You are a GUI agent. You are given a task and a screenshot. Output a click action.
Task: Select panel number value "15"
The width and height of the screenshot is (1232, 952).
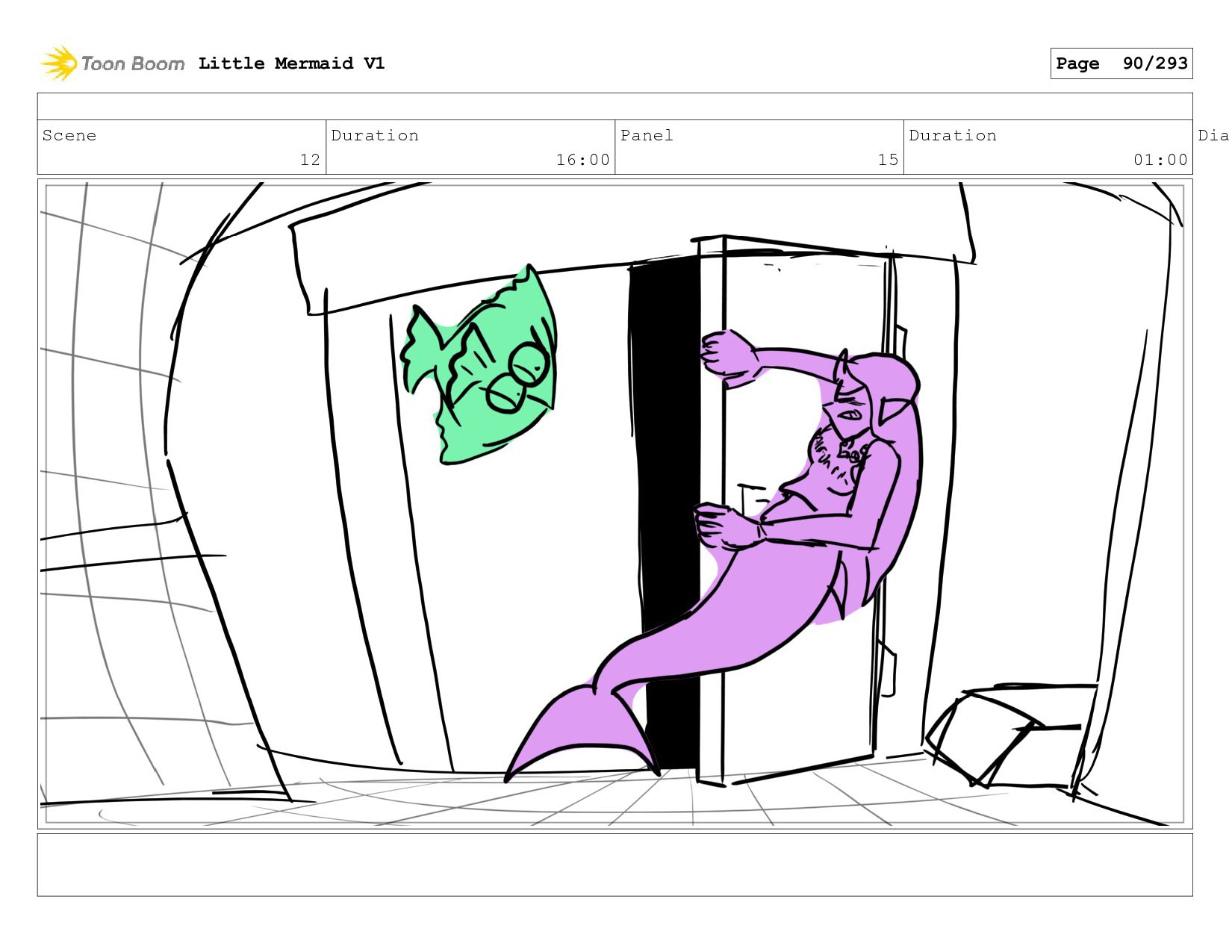(x=888, y=160)
